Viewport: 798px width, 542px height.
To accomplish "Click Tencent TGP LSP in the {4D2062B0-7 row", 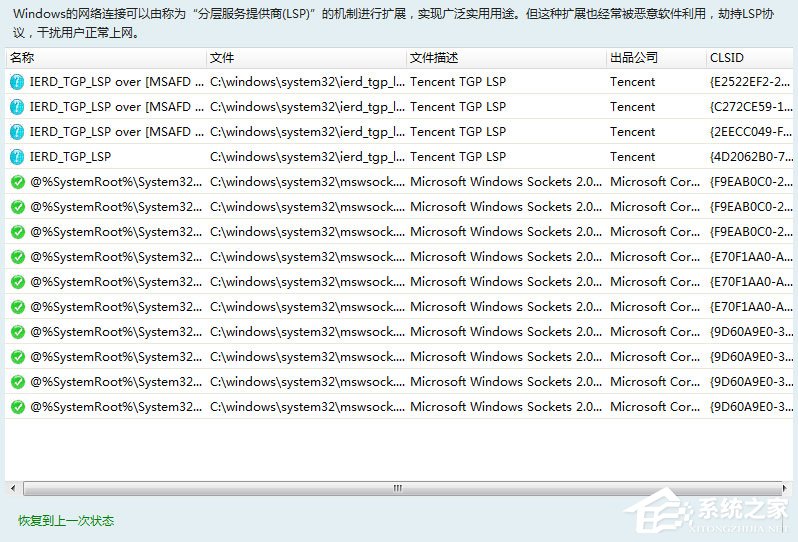I will [458, 157].
